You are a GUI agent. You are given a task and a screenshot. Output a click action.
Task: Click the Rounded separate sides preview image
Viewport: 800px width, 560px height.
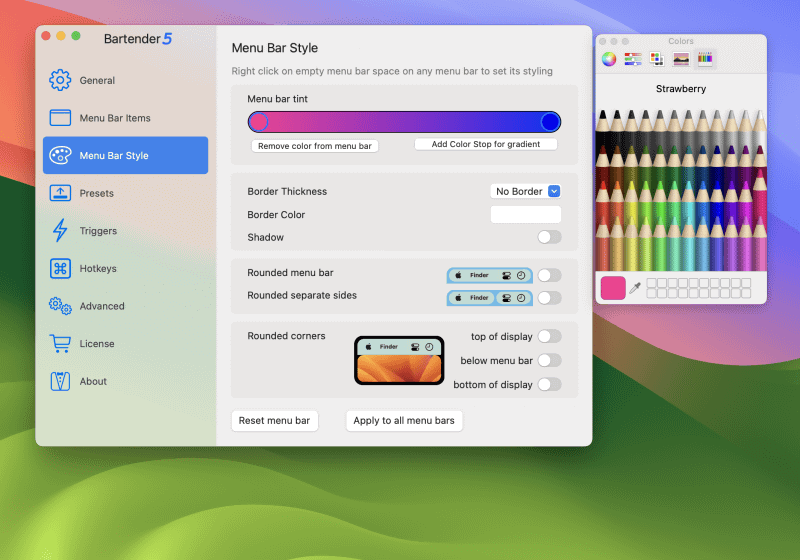tap(490, 298)
